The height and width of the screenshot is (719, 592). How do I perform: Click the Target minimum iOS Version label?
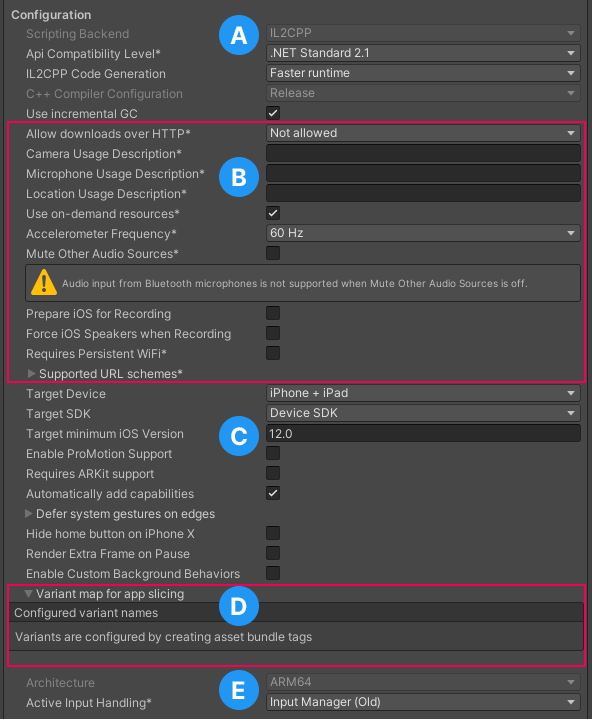click(x=105, y=434)
